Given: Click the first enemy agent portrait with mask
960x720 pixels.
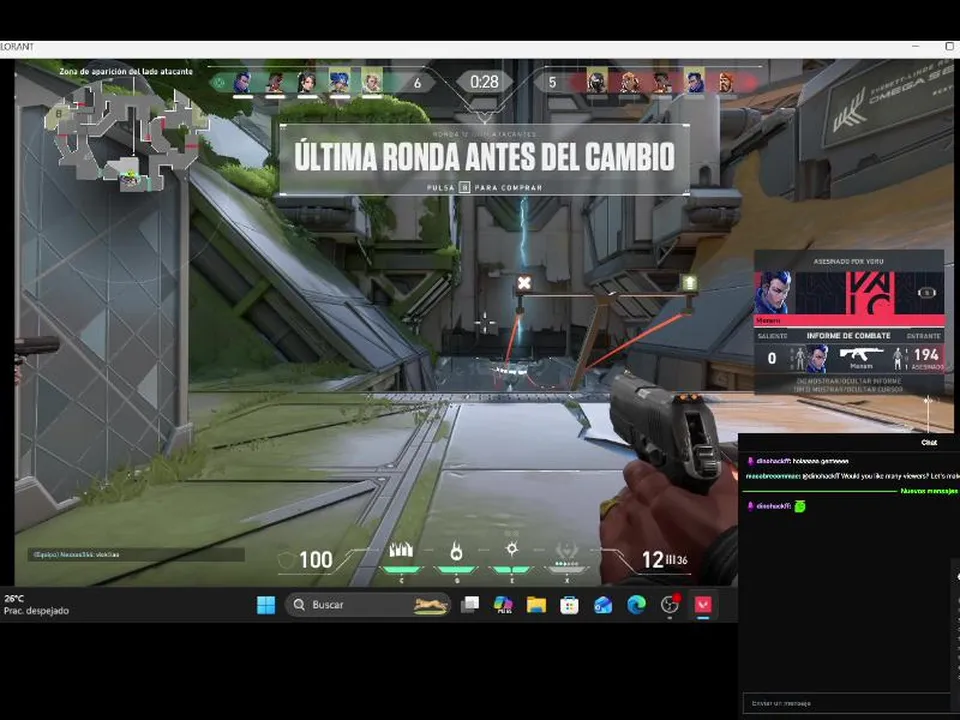Looking at the screenshot, I should (596, 81).
